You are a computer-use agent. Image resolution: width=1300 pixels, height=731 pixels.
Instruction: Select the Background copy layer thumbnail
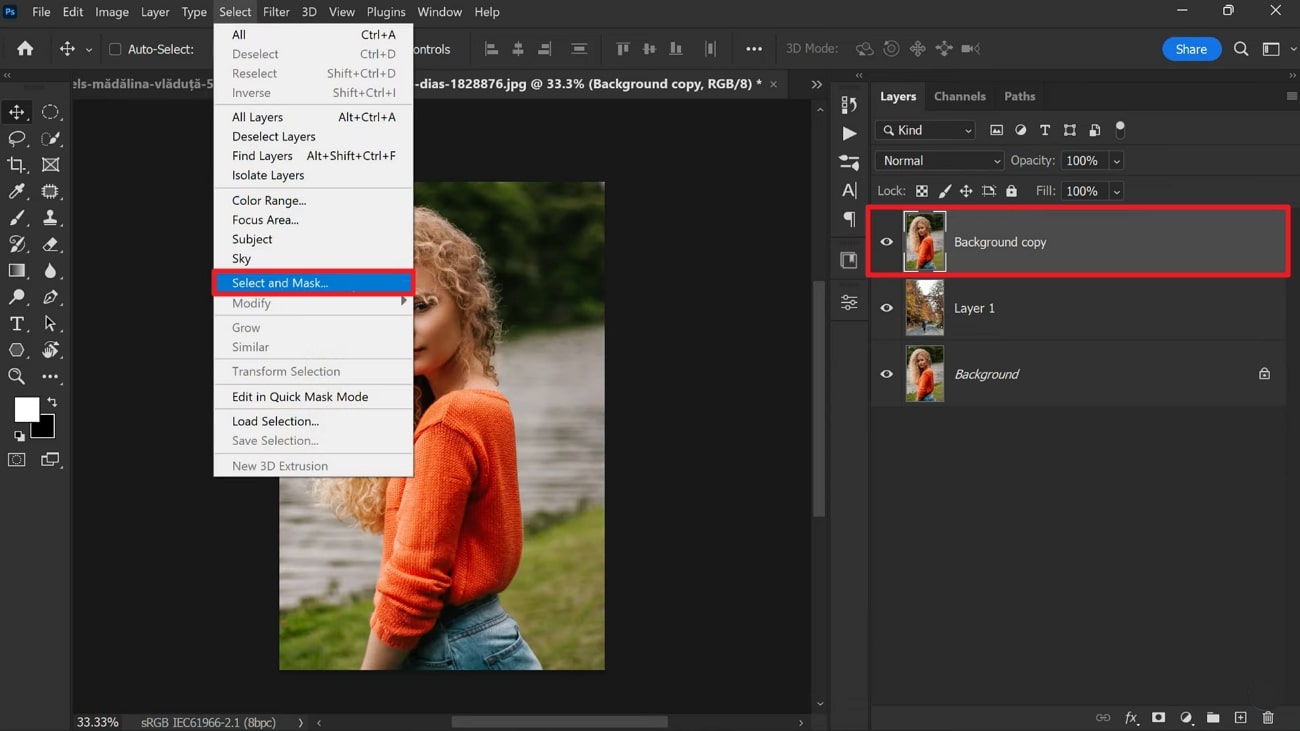924,241
